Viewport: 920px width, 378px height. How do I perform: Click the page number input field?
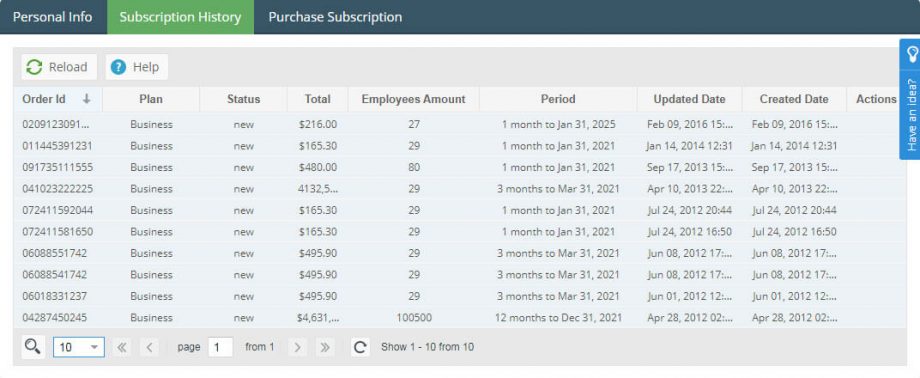[221, 347]
